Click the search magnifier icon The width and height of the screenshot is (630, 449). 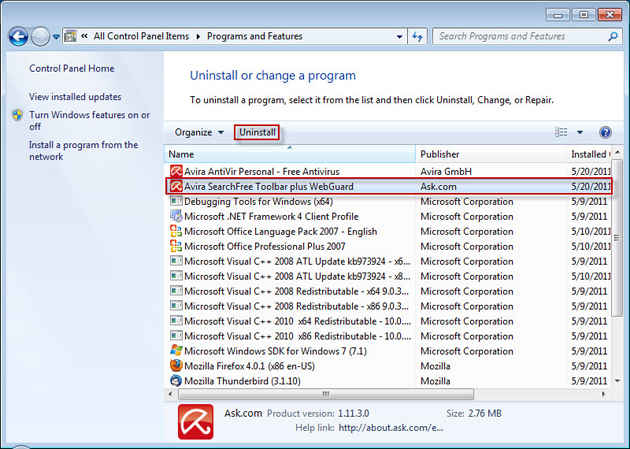tap(613, 37)
